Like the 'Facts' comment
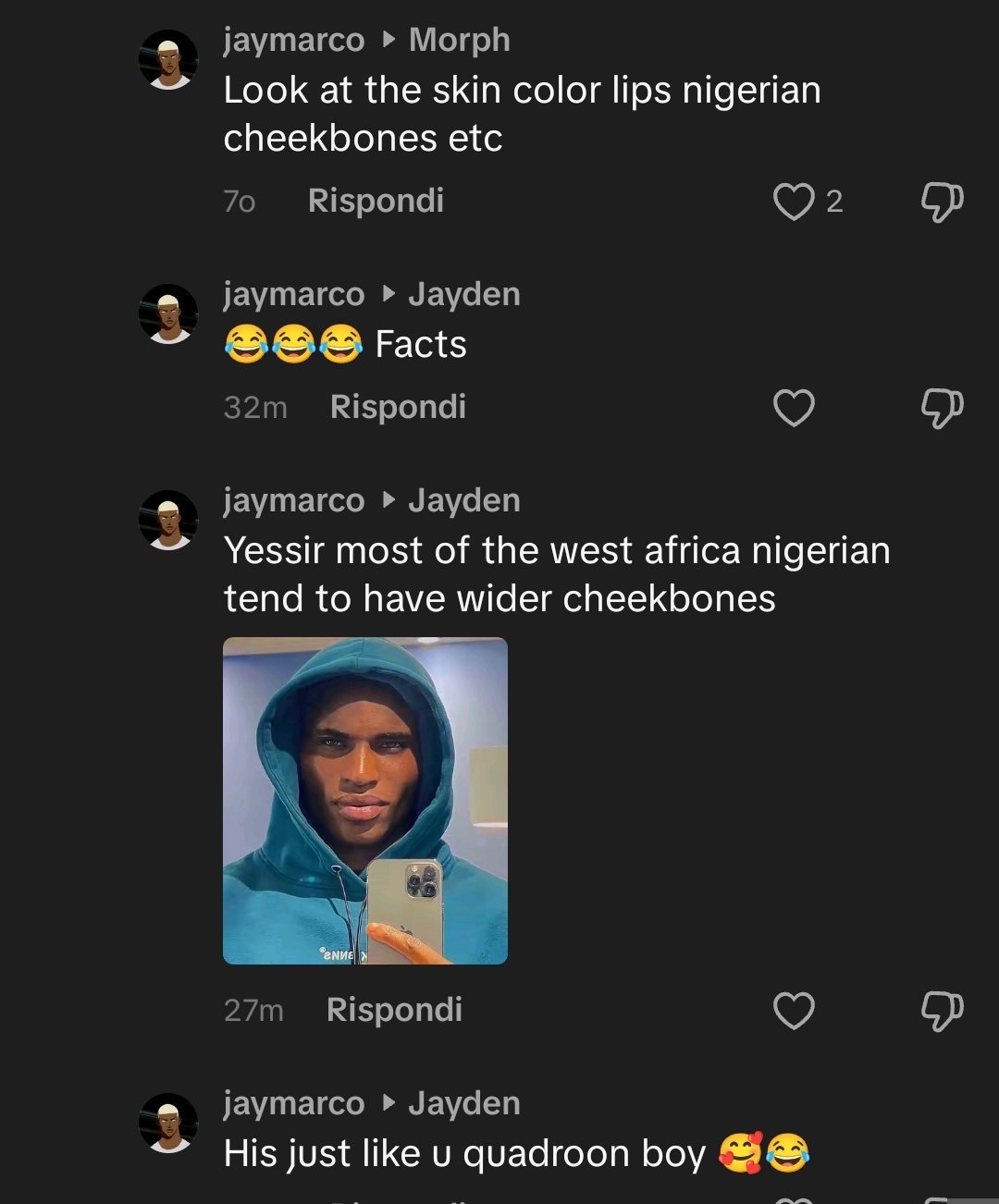Screen dimensions: 999x1204 coord(794,408)
